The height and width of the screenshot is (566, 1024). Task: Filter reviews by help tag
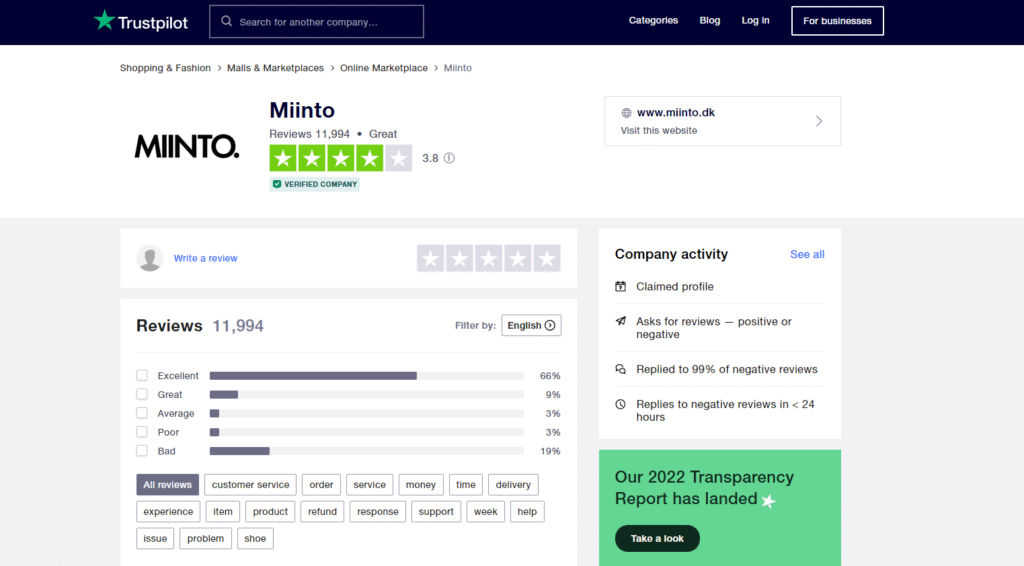(527, 511)
